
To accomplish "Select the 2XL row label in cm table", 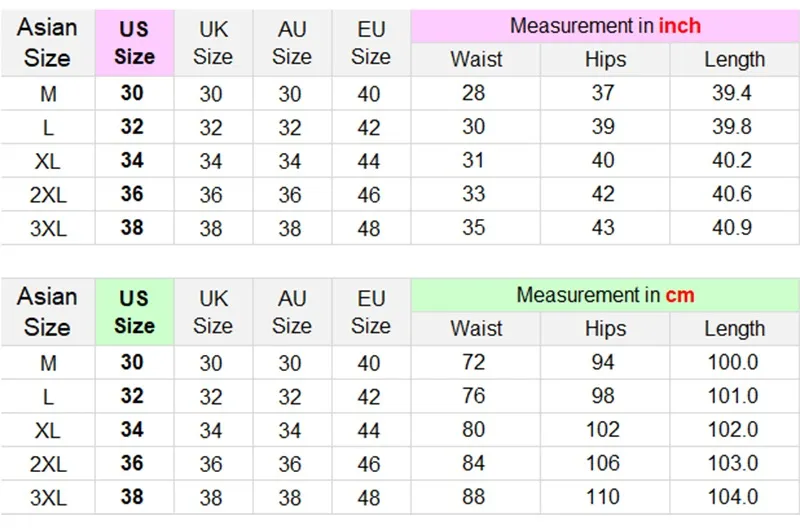I will click(48, 464).
